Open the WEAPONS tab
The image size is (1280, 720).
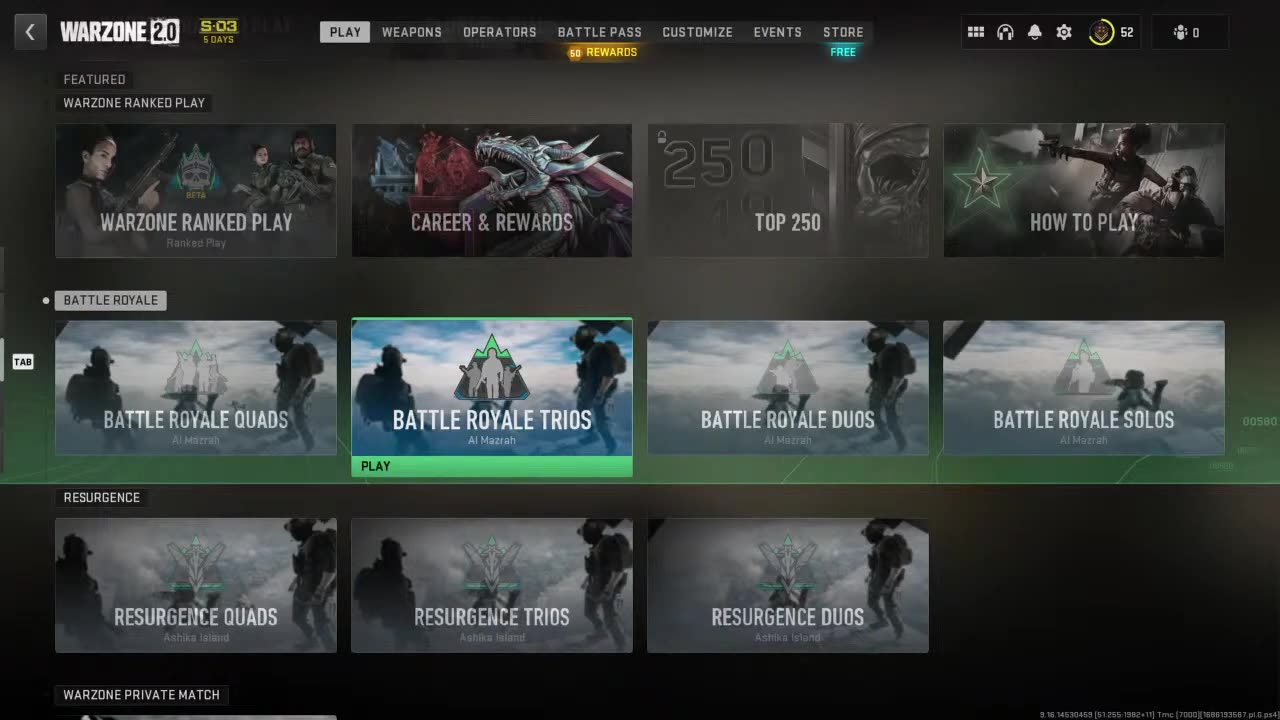pos(412,32)
